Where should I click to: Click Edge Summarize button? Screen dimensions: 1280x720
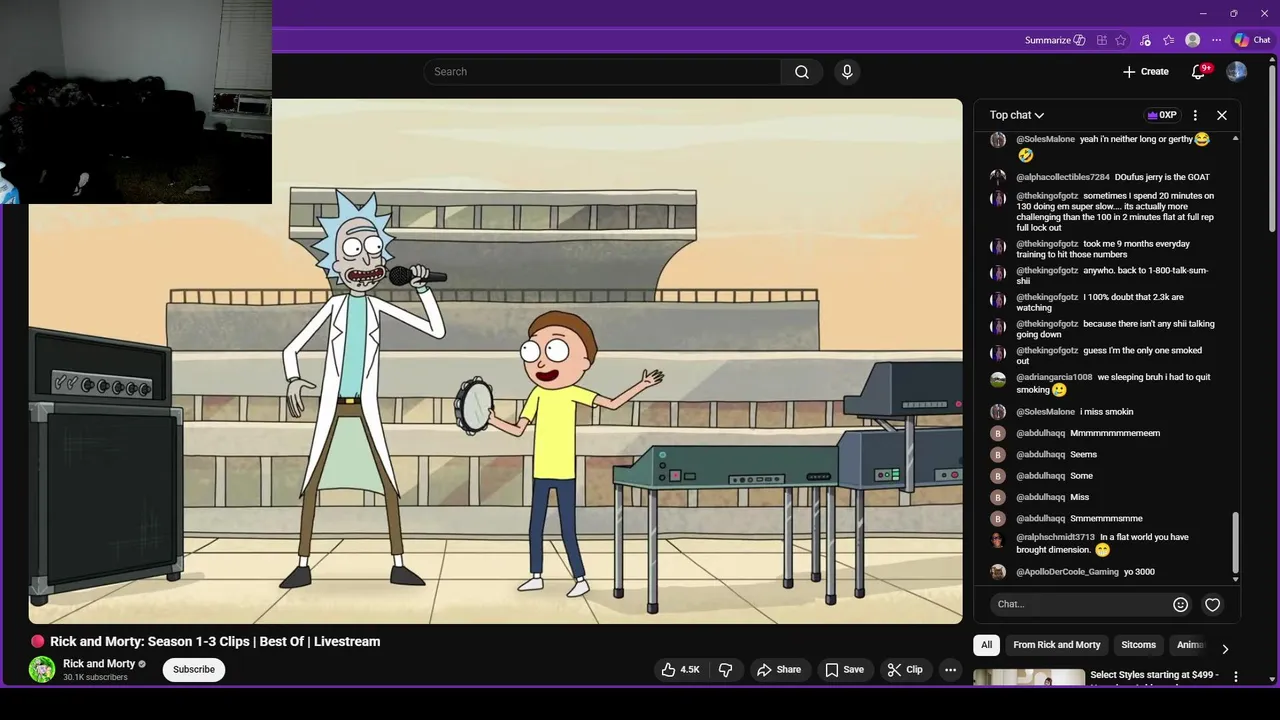[1055, 40]
